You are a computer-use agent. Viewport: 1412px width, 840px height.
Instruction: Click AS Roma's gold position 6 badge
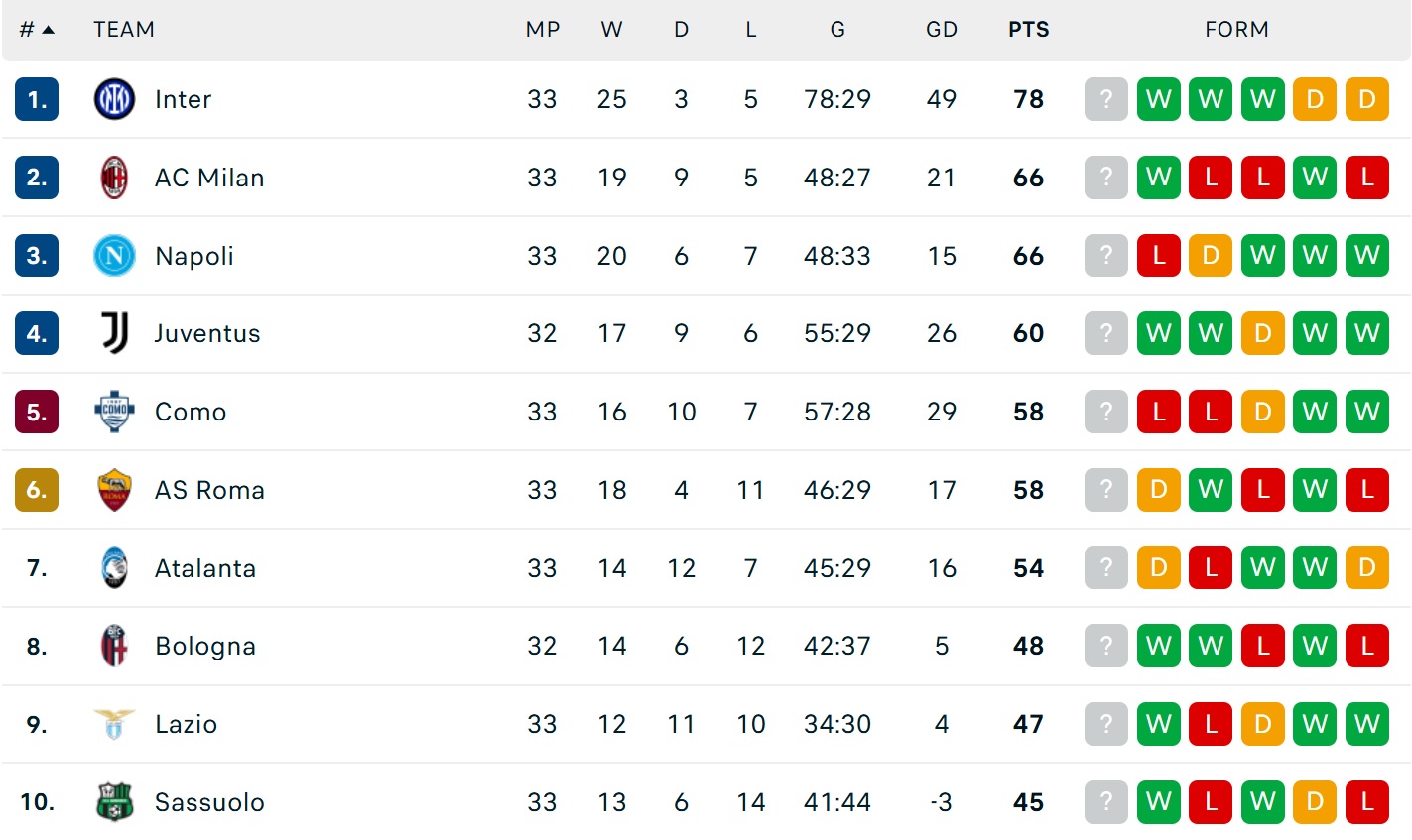(37, 490)
